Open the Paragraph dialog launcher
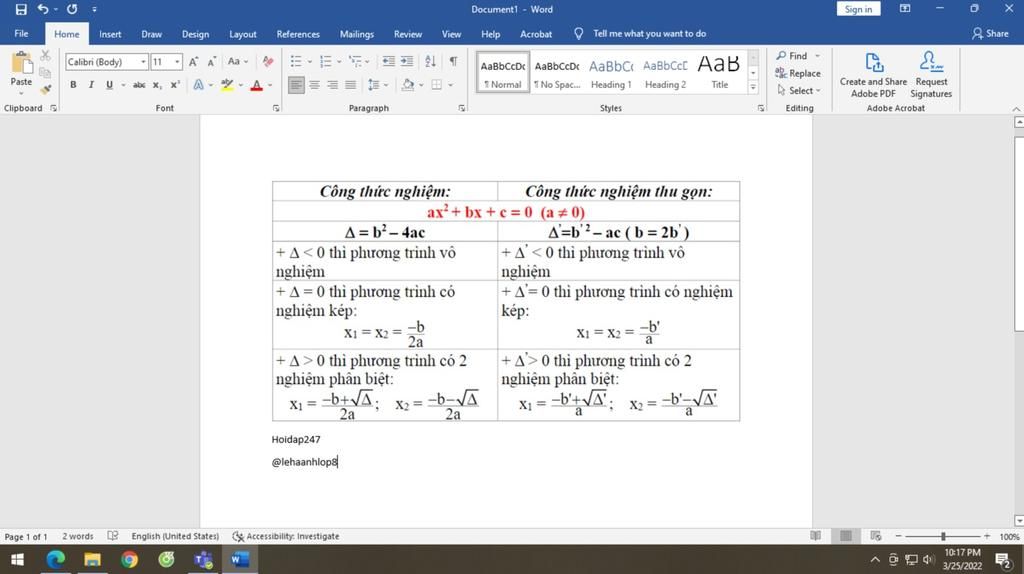 [x=462, y=108]
